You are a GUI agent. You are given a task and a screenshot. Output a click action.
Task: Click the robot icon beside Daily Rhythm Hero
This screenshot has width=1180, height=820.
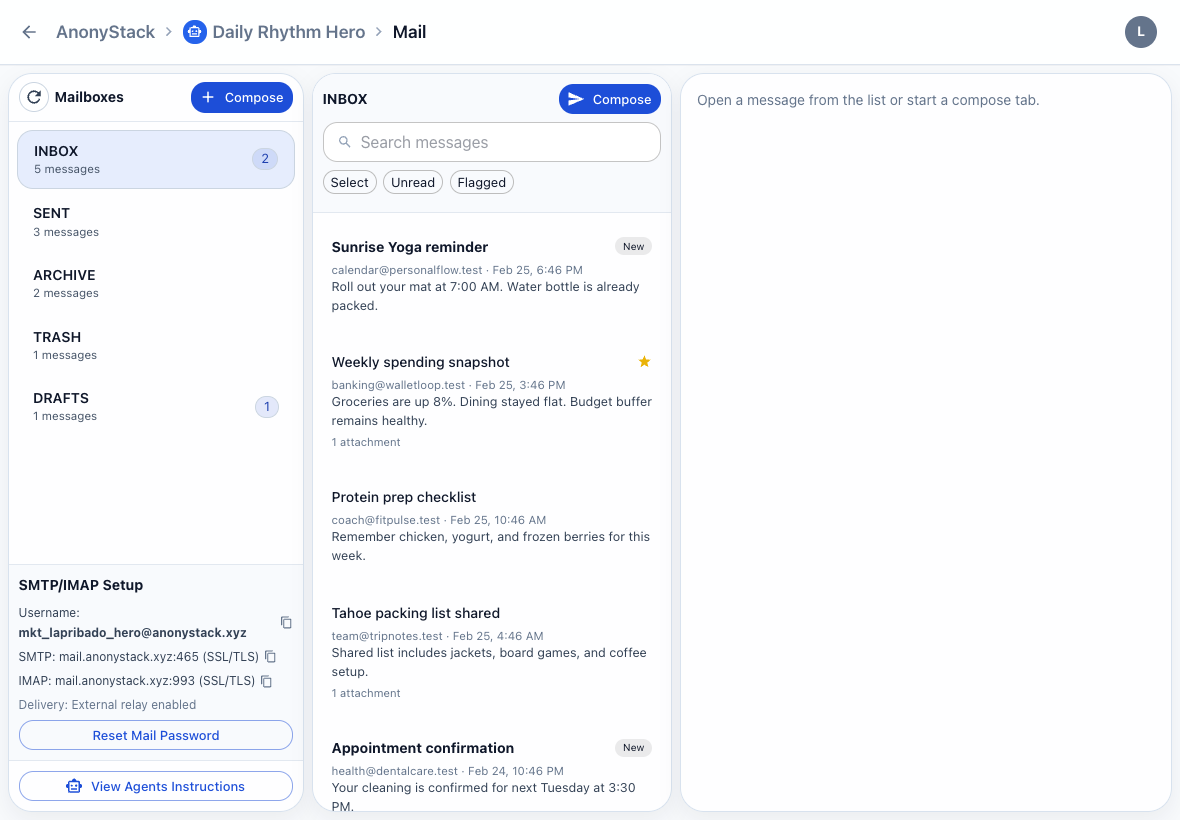point(194,31)
